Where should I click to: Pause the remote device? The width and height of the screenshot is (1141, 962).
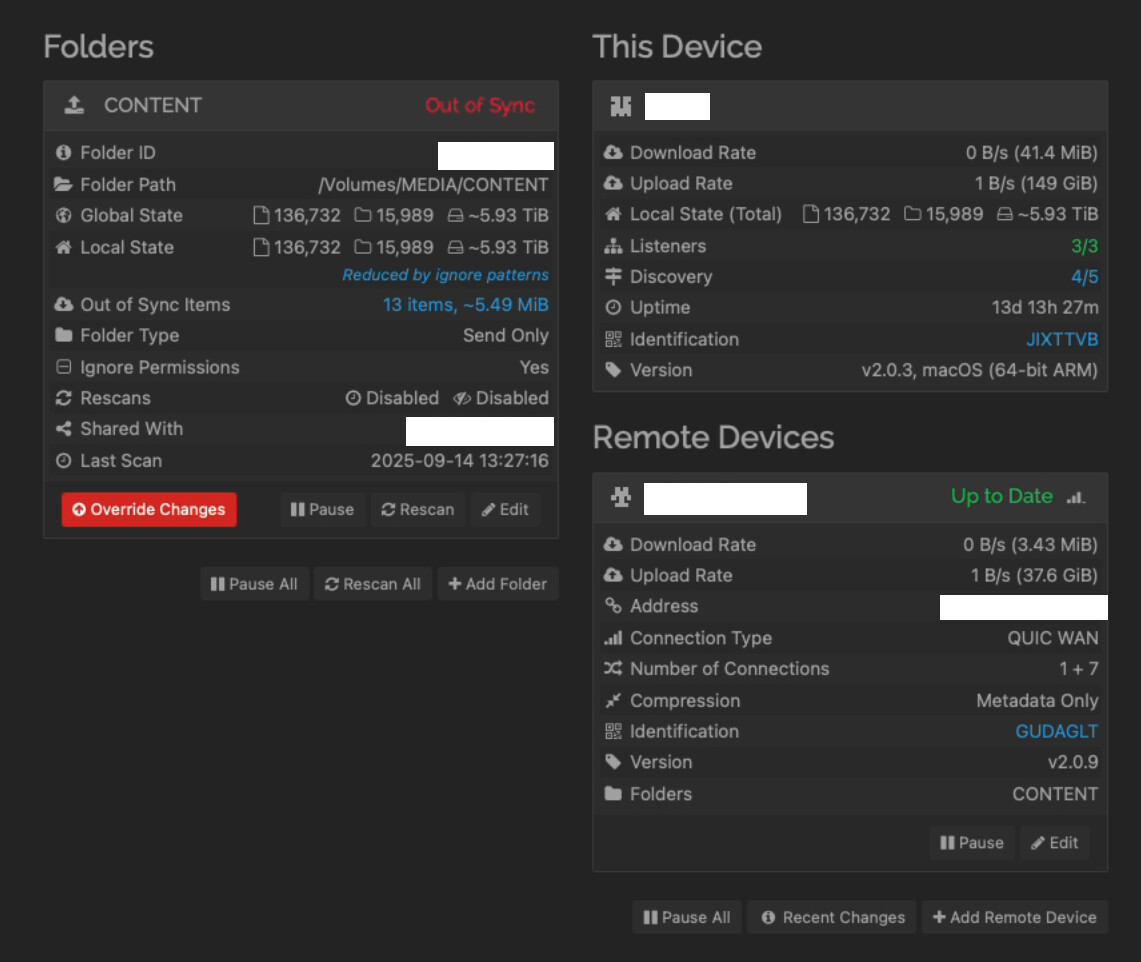point(971,843)
